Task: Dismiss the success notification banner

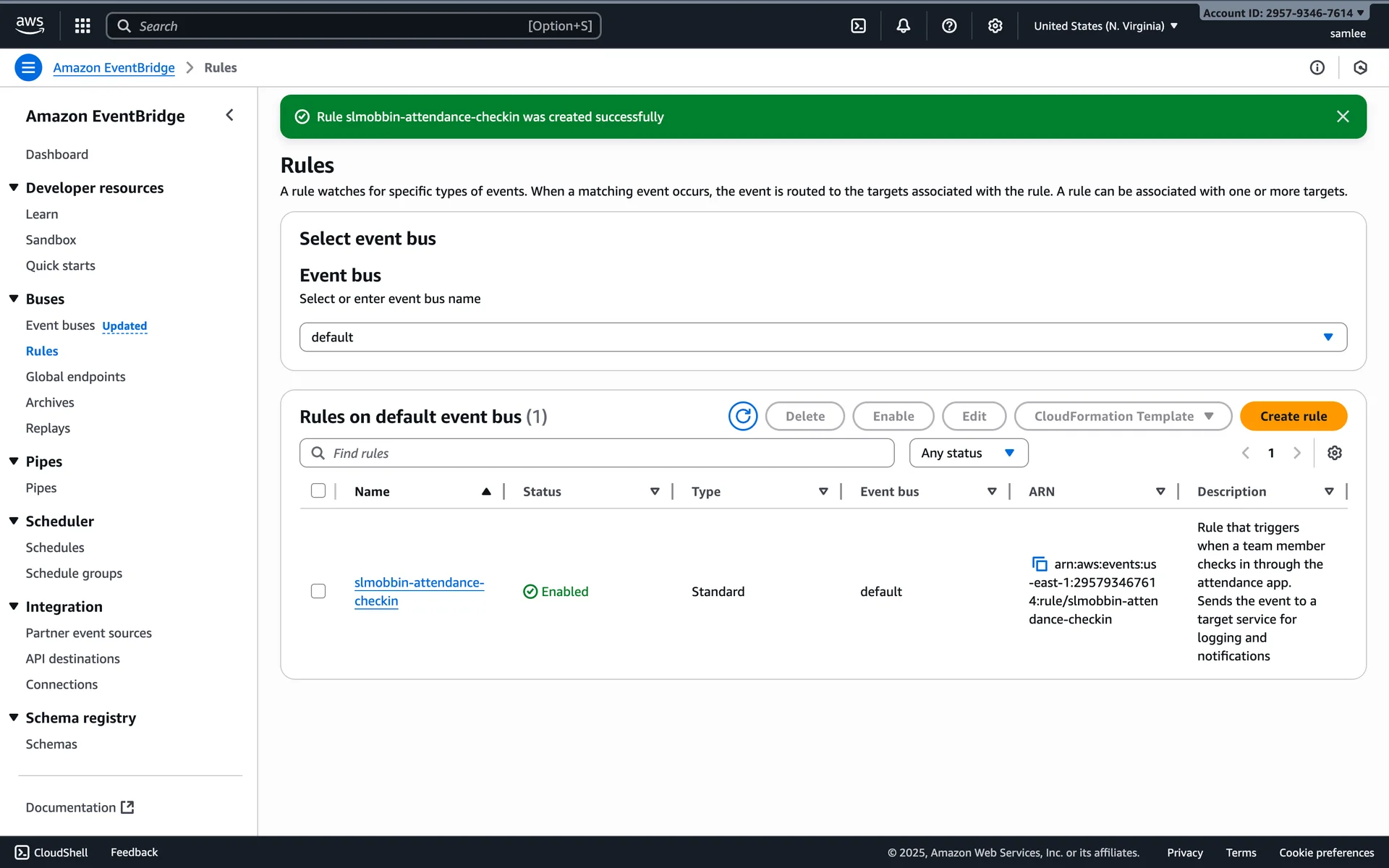Action: coord(1343,116)
